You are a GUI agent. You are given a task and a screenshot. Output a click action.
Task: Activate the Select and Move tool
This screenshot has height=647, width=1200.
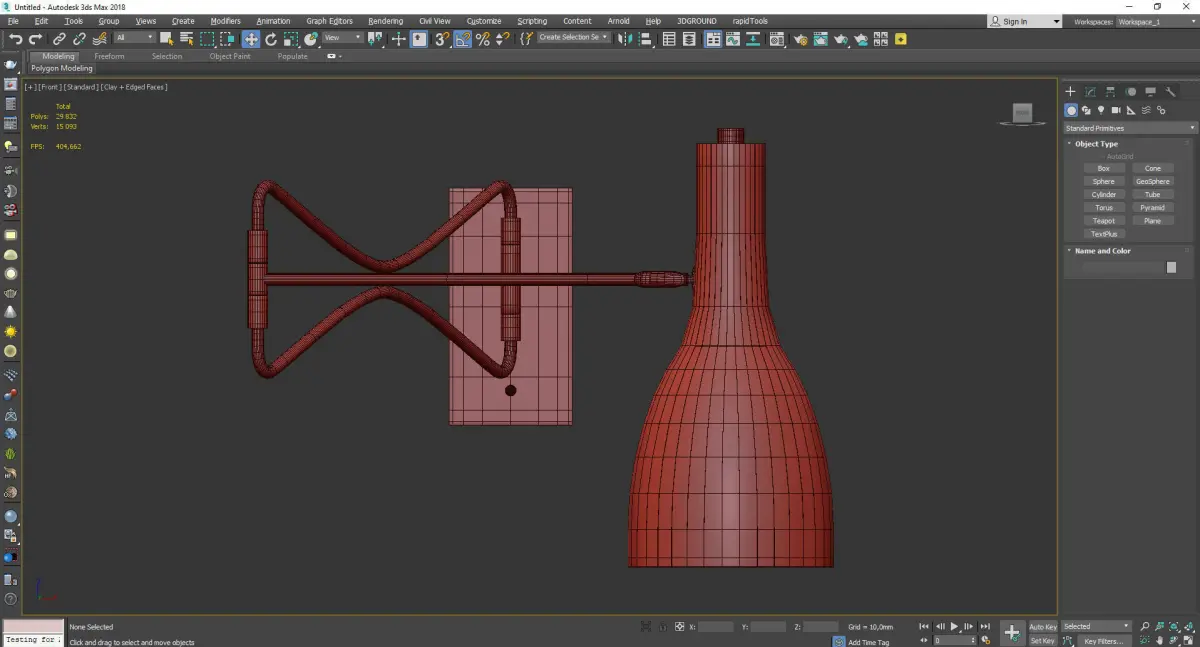(251, 39)
